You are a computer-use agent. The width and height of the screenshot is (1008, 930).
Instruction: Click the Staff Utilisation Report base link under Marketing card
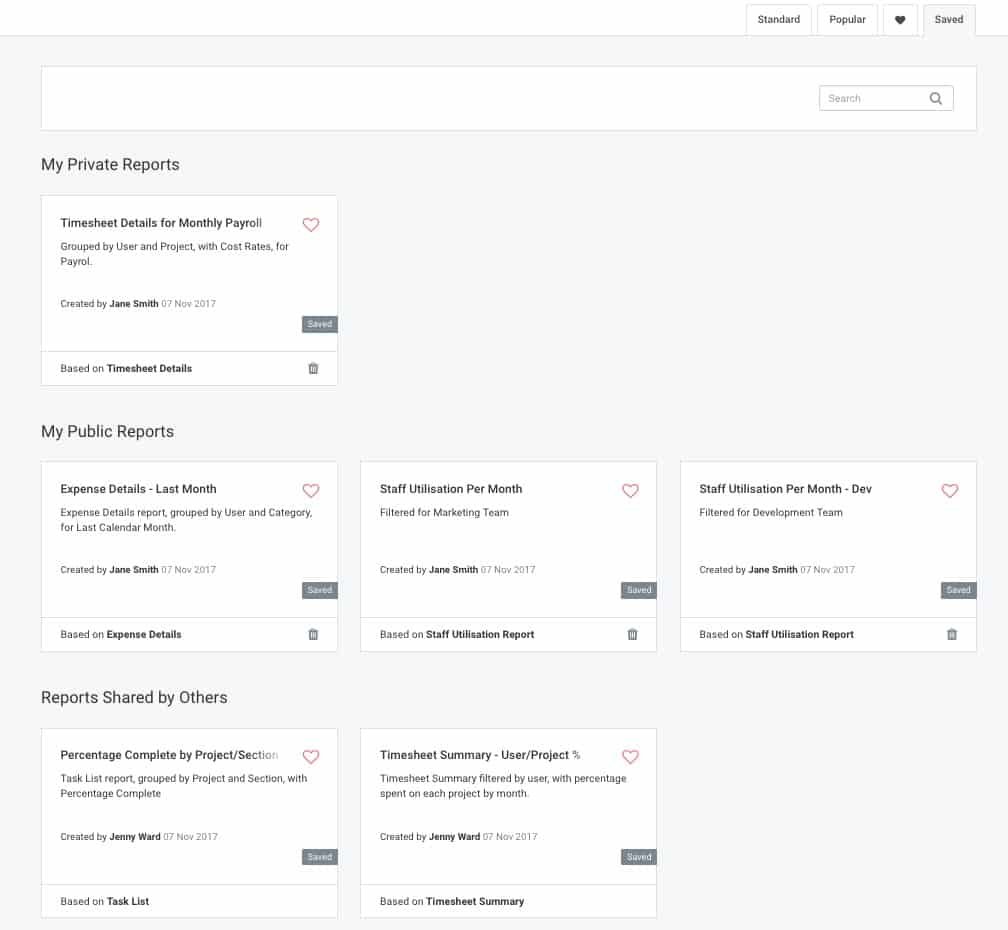480,634
